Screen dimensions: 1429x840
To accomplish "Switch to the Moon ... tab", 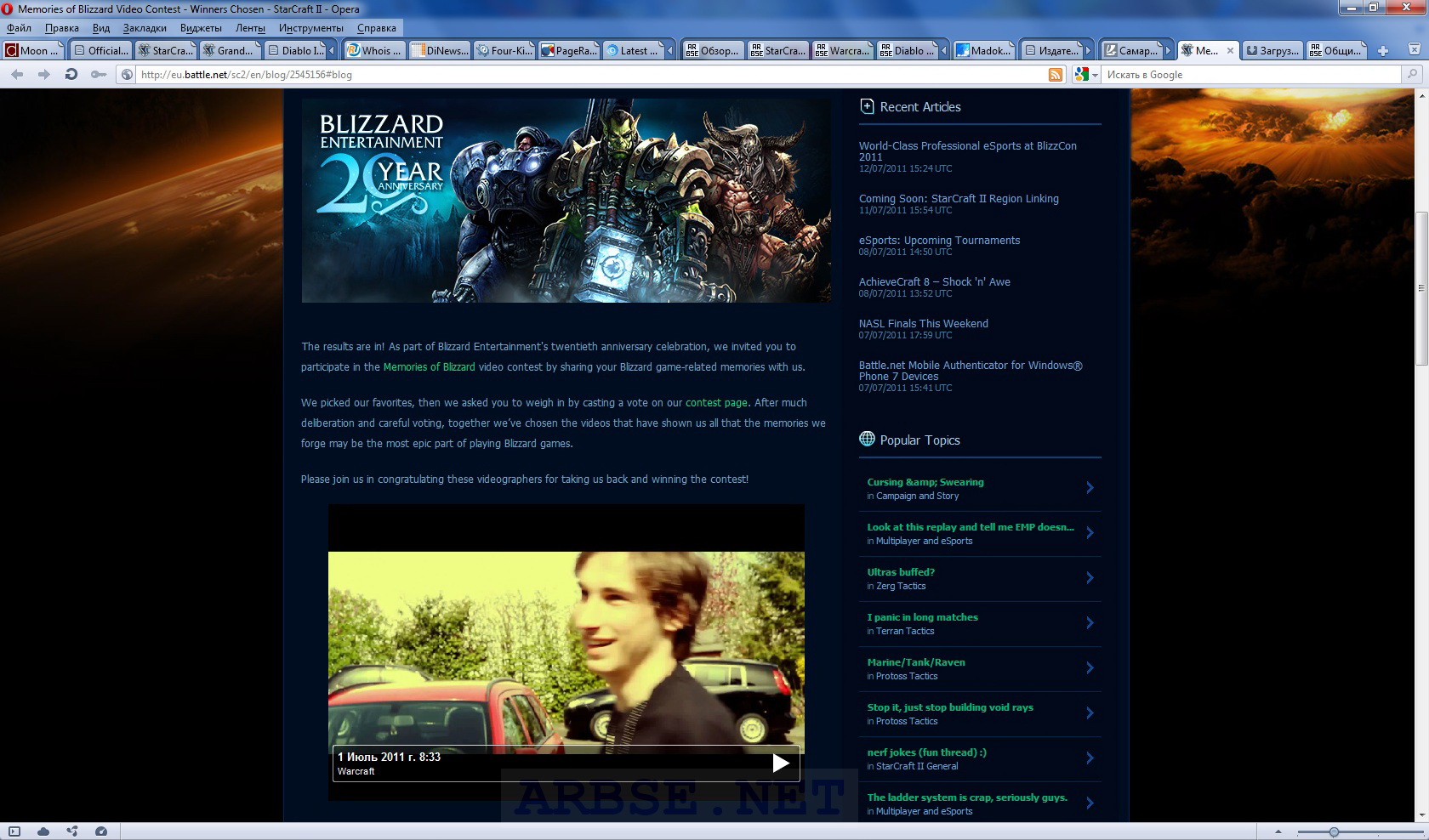I will tap(32, 51).
